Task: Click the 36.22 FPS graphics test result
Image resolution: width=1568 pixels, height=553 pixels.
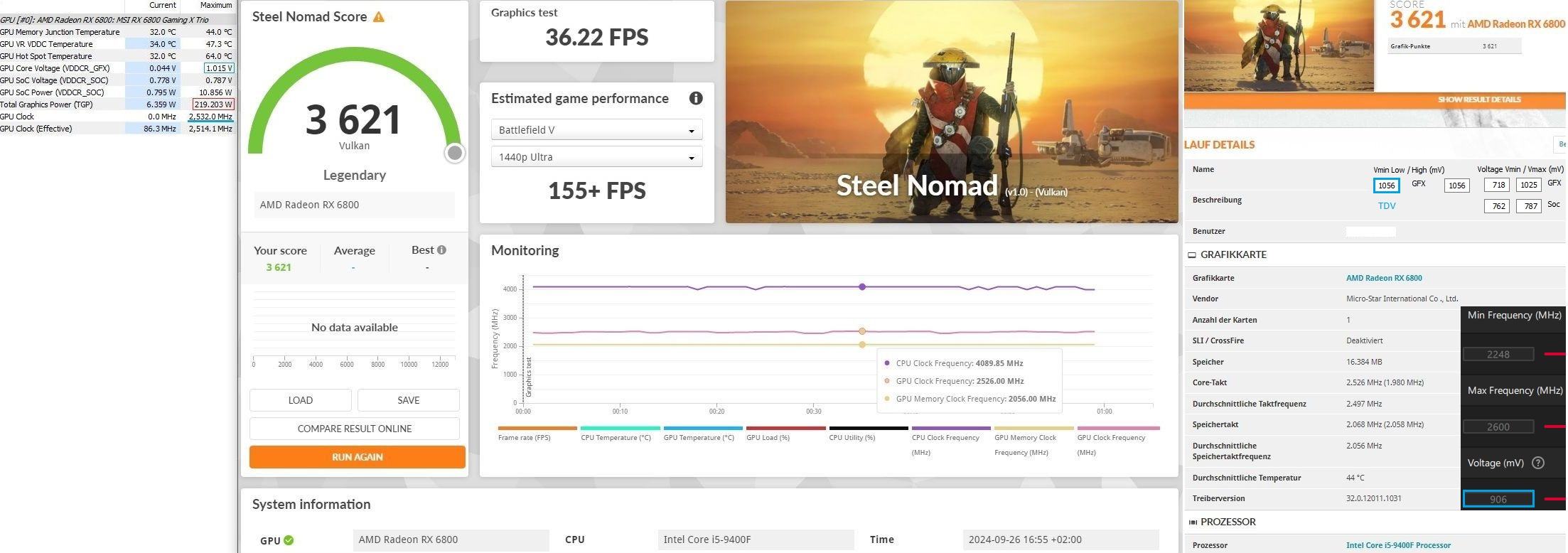Action: click(x=596, y=37)
